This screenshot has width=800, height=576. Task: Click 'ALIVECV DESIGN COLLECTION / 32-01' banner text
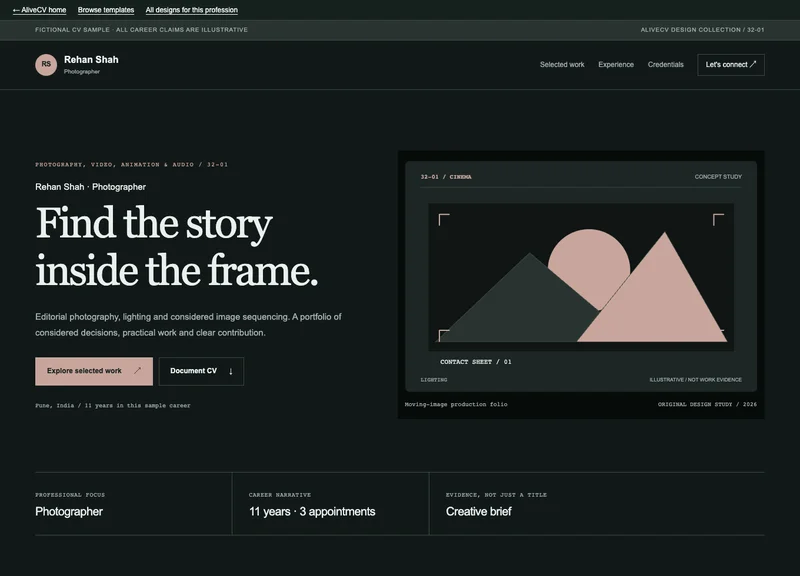click(x=703, y=30)
